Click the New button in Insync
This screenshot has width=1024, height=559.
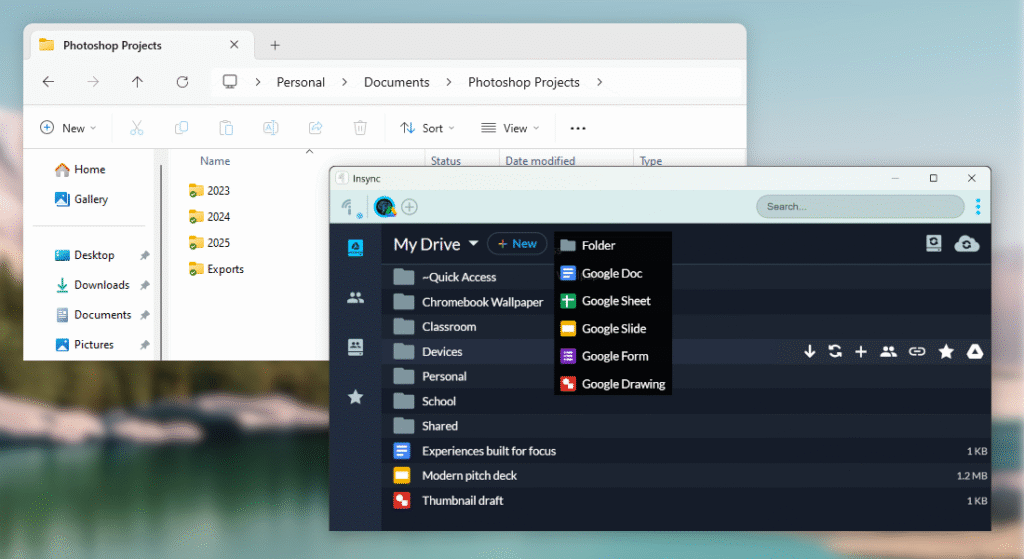[517, 244]
